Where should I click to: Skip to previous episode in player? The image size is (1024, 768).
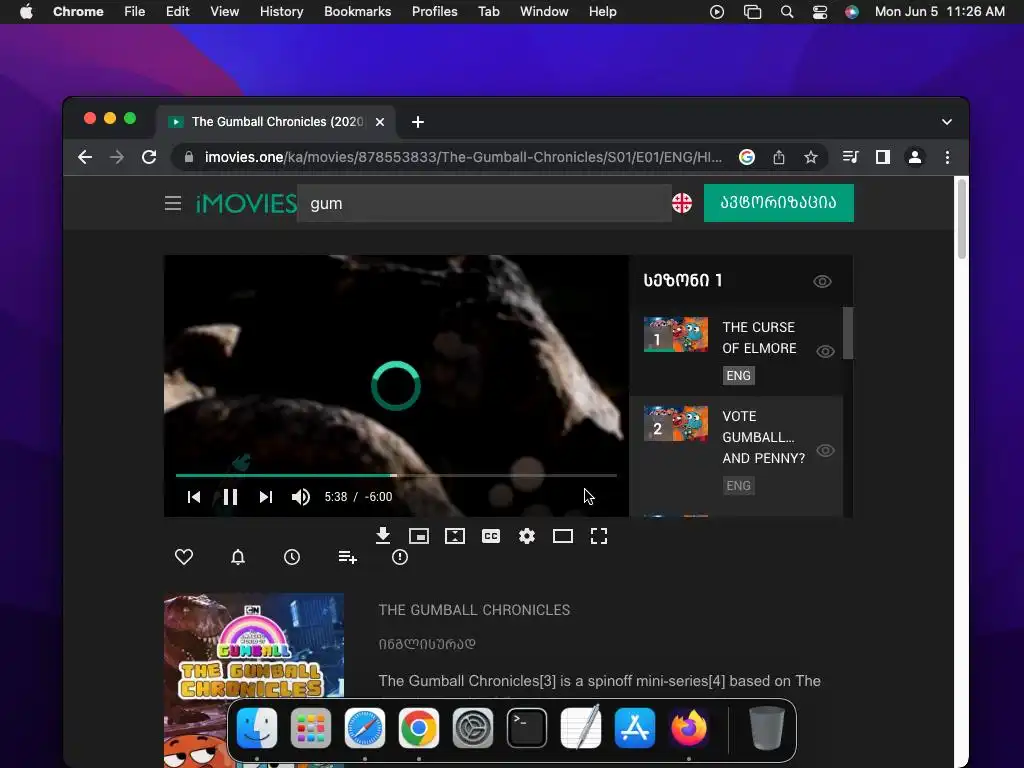[194, 497]
